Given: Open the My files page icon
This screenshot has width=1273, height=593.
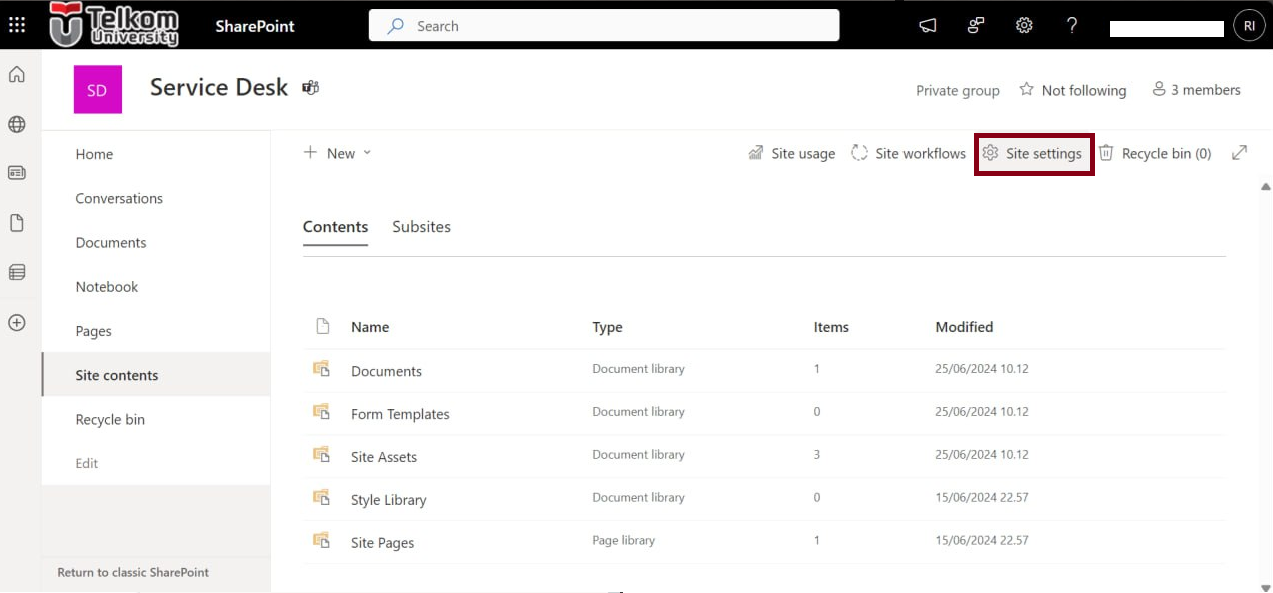Looking at the screenshot, I should pyautogui.click(x=17, y=223).
